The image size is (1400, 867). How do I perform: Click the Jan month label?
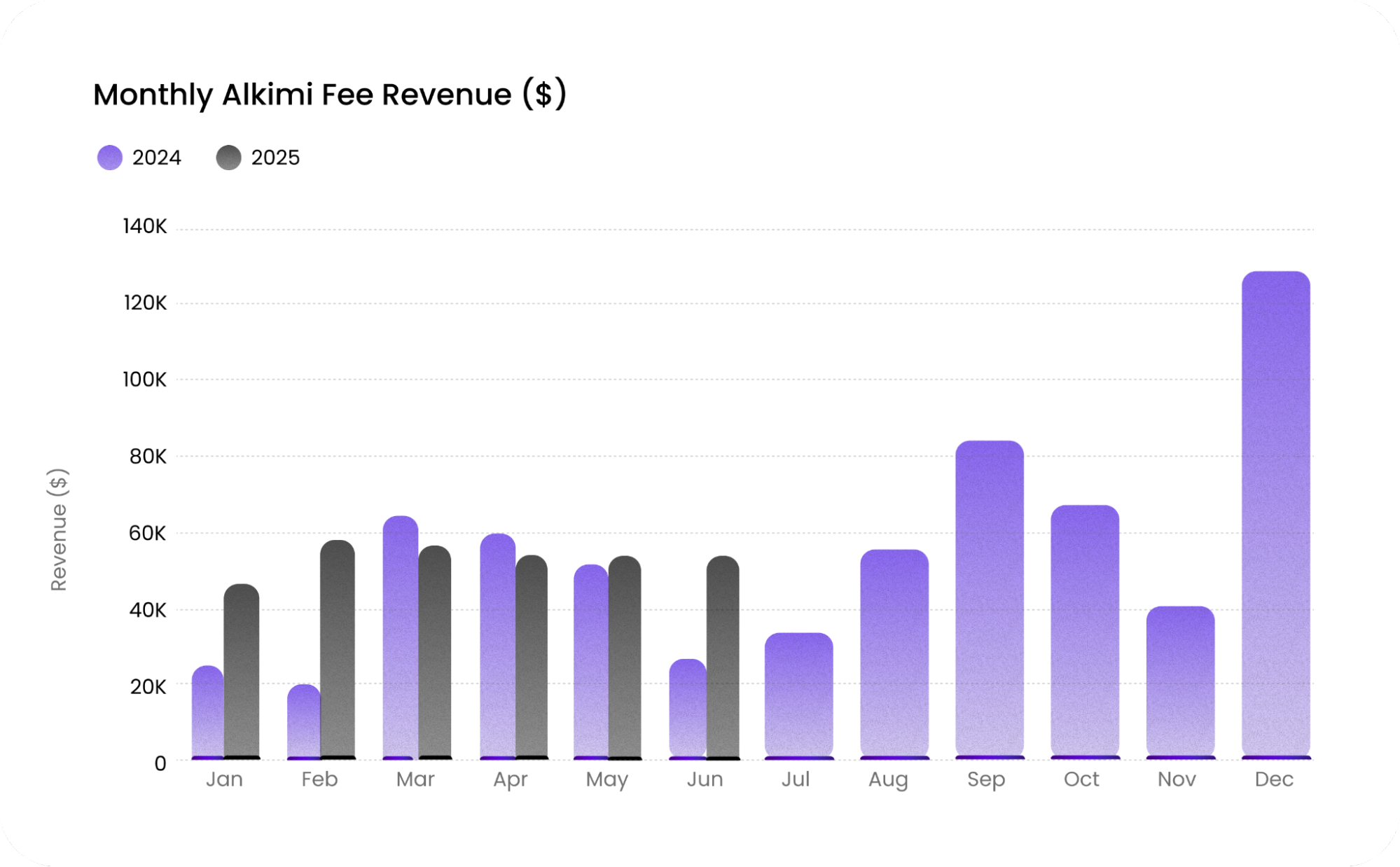(224, 779)
